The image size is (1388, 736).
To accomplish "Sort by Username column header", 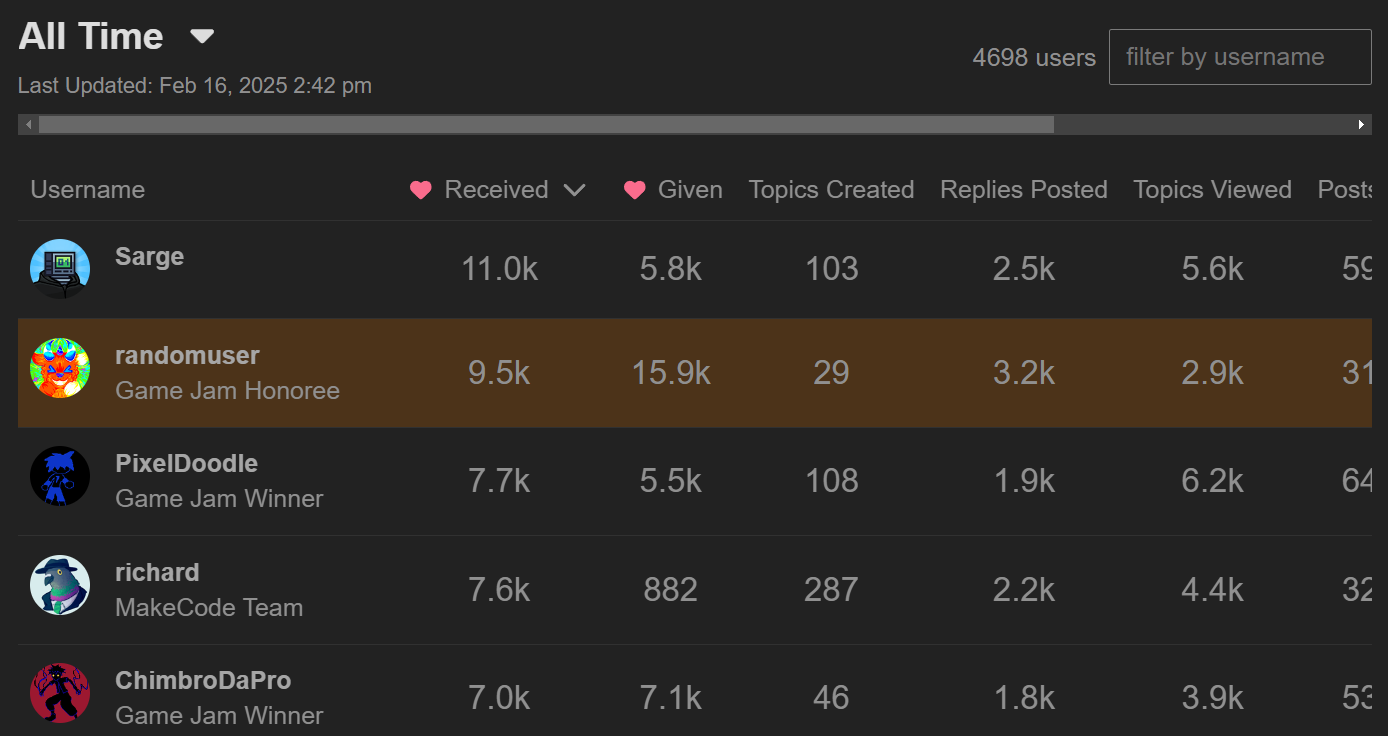I will tap(88, 190).
